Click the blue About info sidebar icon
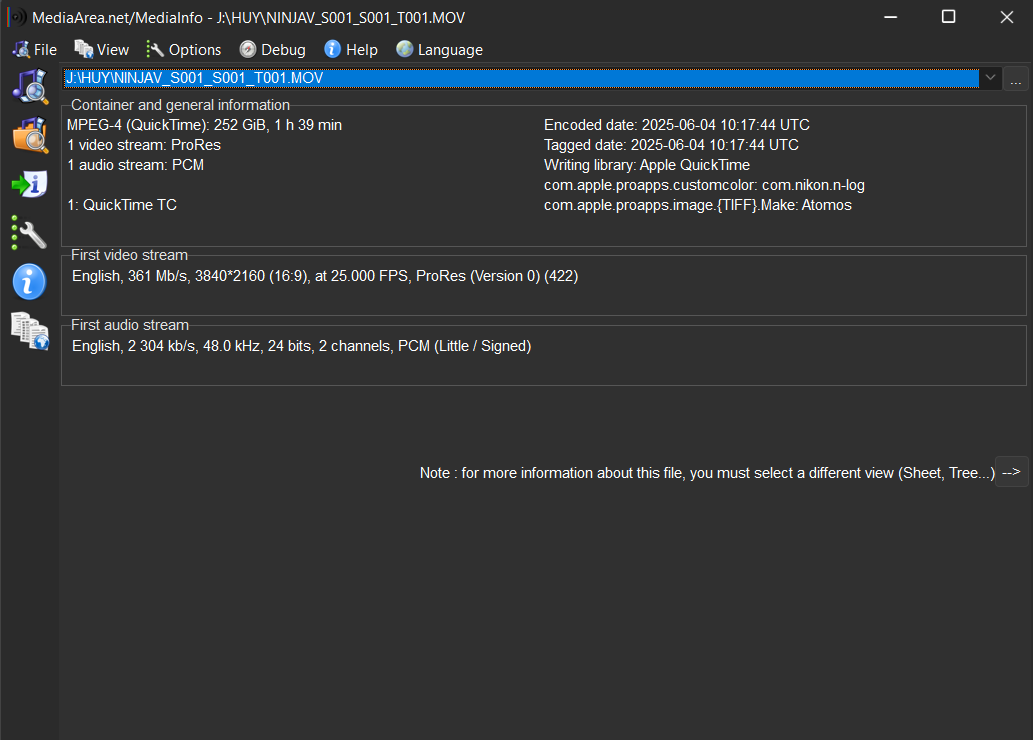1033x740 pixels. pos(29,282)
